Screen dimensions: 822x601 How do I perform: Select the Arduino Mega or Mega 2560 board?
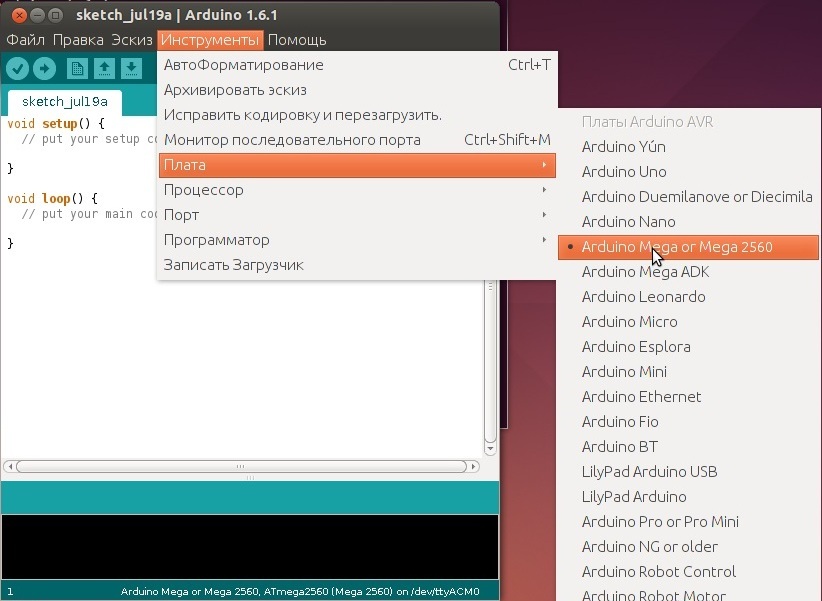pyautogui.click(x=677, y=247)
